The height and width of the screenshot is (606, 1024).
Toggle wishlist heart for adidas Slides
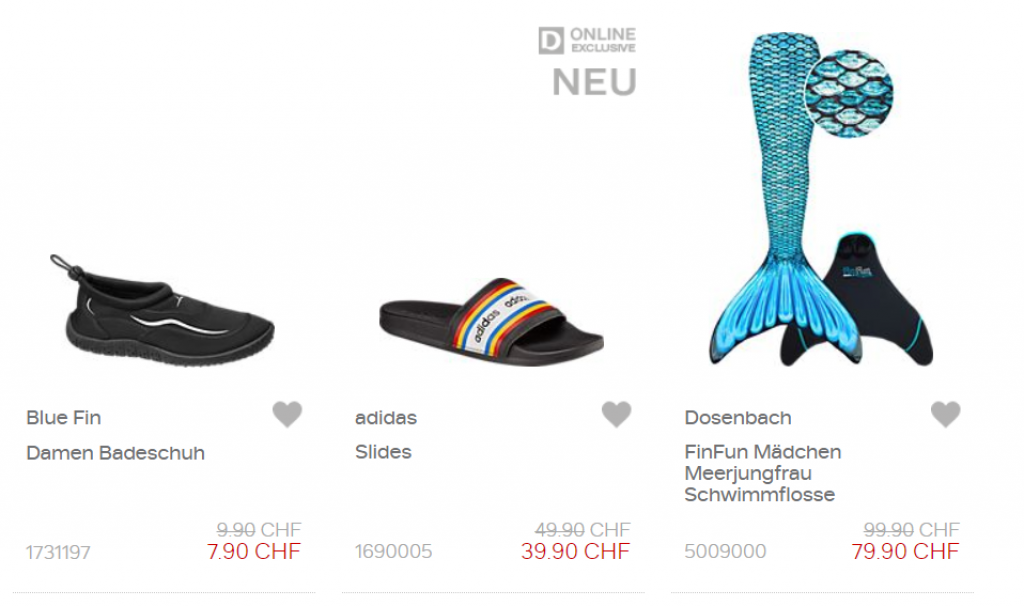click(x=616, y=414)
